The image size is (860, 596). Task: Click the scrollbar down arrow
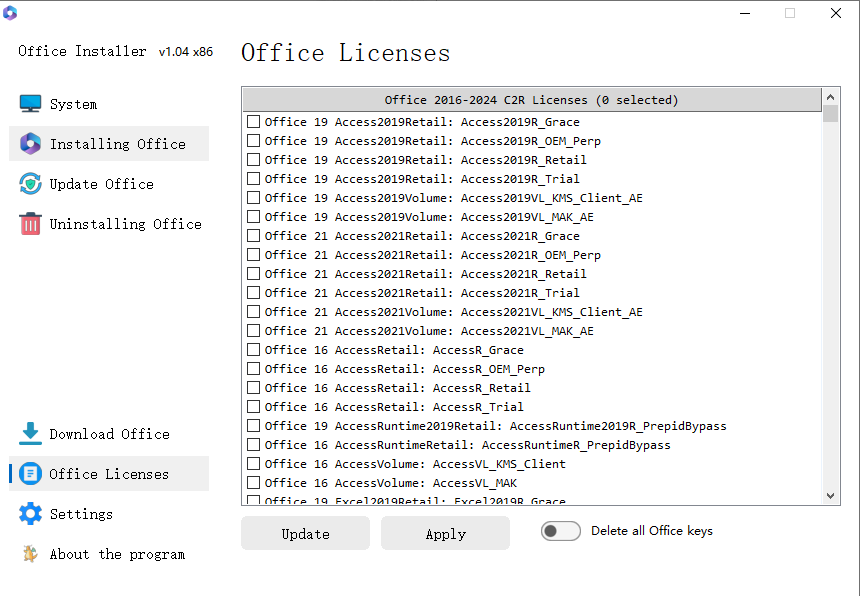[831, 495]
